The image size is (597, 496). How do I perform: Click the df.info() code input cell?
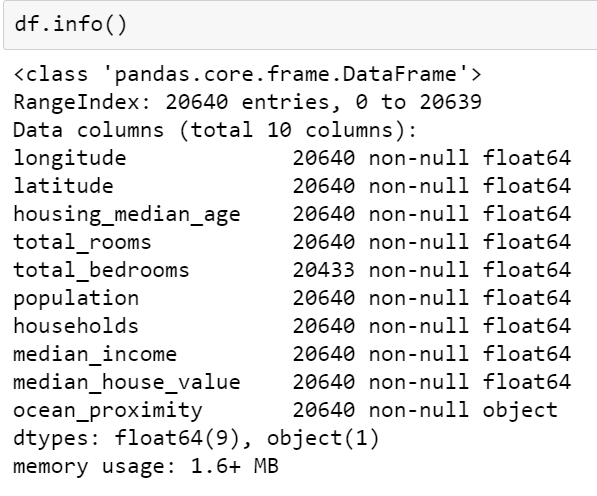point(300,25)
